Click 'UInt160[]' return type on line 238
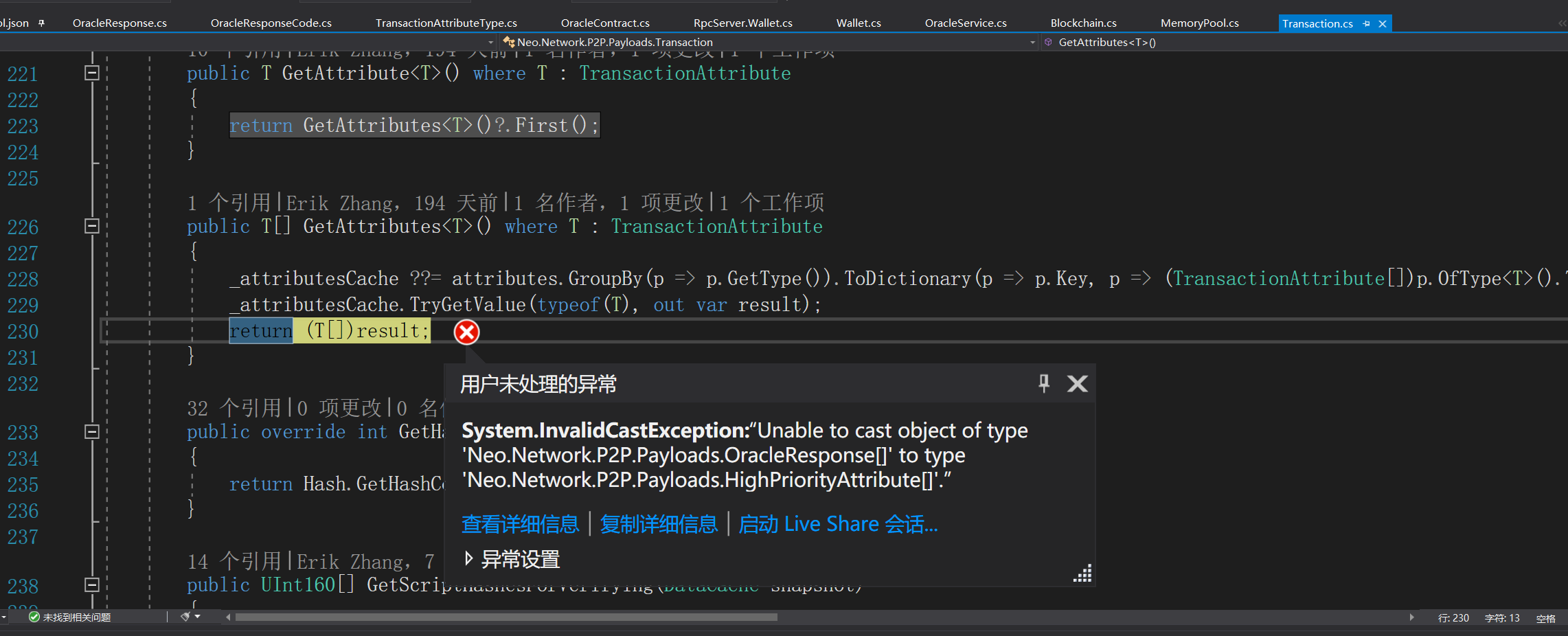The image size is (1568, 636). 308,584
